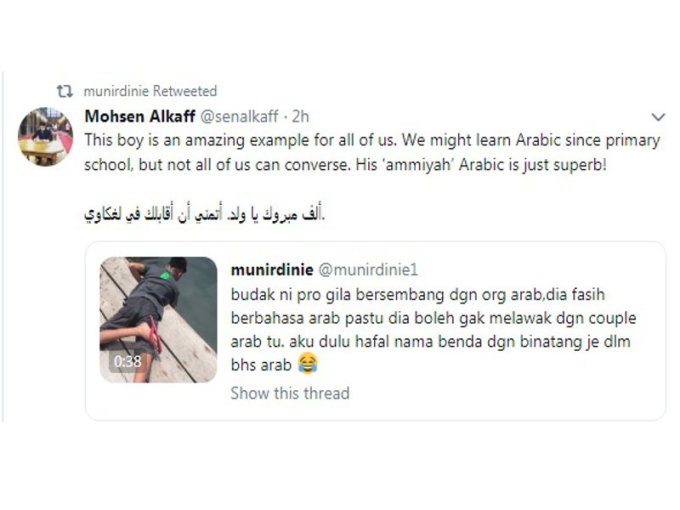Click the 2h timestamp of the tweet
The image size is (680, 510).
point(300,116)
